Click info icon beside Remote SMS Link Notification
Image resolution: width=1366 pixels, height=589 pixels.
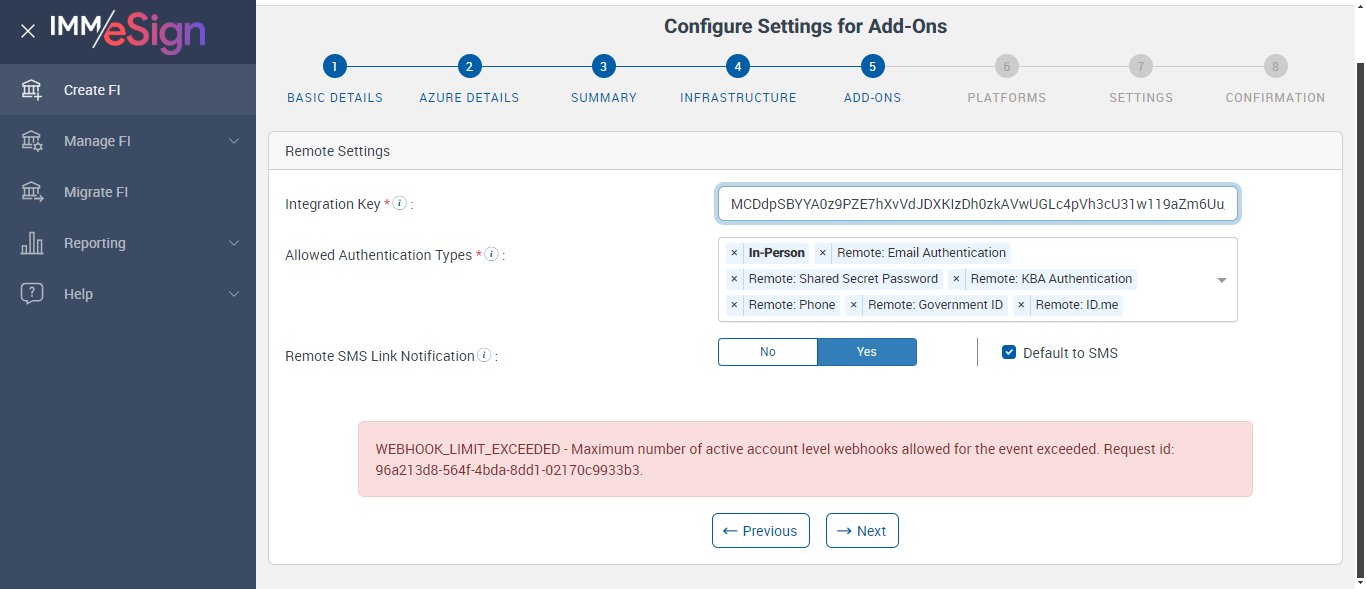[x=484, y=355]
